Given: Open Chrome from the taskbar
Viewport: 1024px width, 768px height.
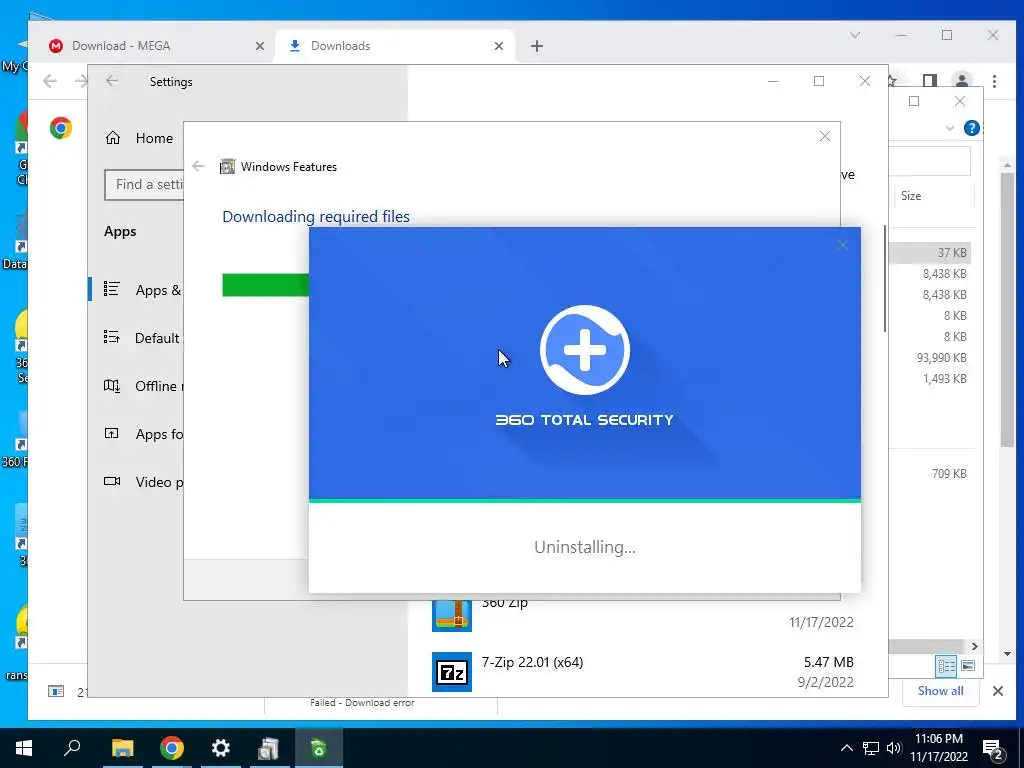Looking at the screenshot, I should point(172,748).
